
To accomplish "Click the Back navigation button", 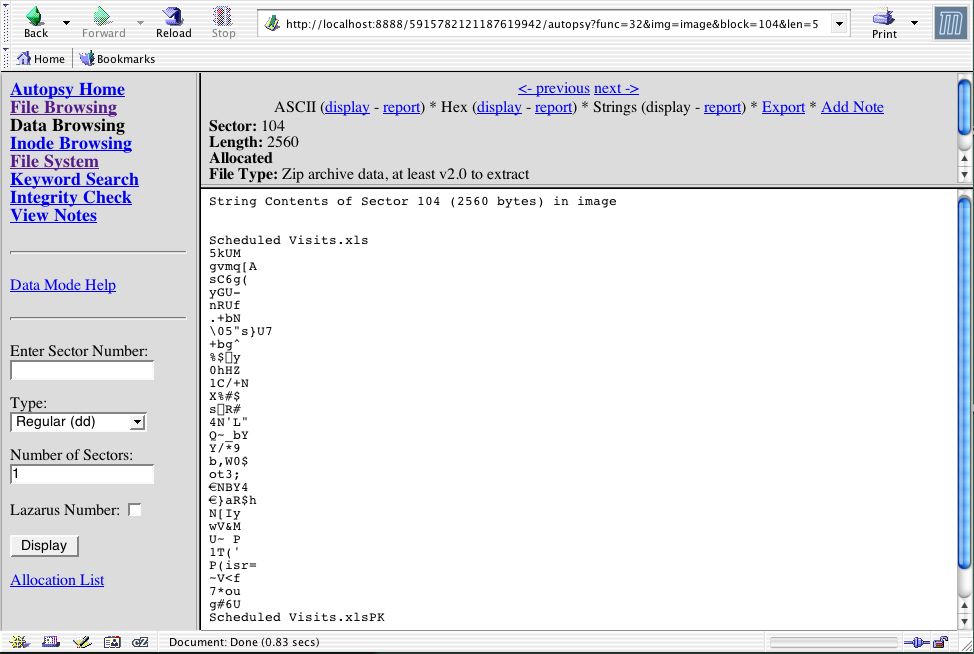I will tap(35, 22).
